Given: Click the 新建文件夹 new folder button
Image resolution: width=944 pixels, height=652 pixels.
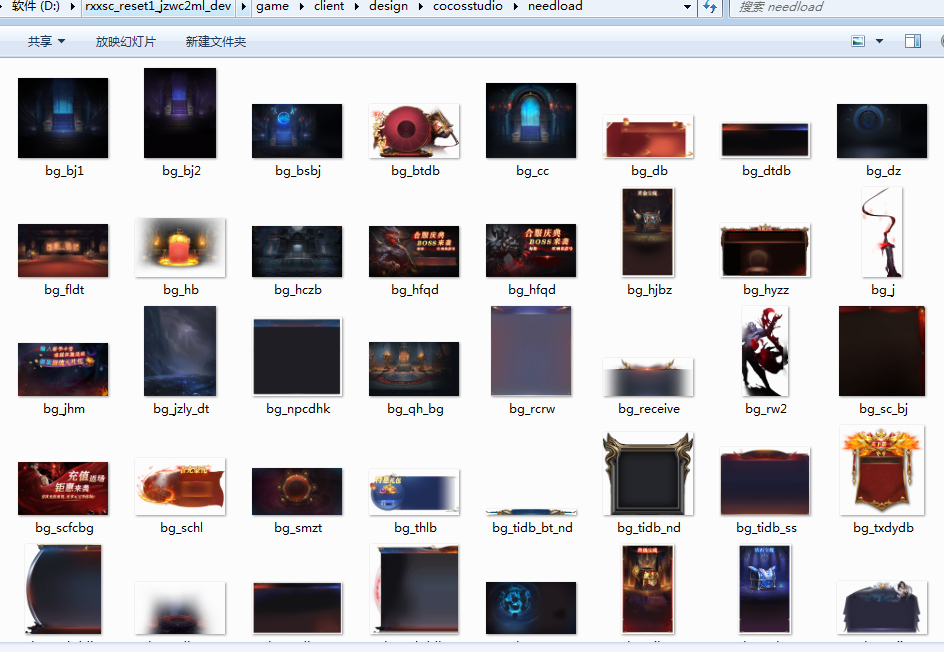Looking at the screenshot, I should pos(215,42).
